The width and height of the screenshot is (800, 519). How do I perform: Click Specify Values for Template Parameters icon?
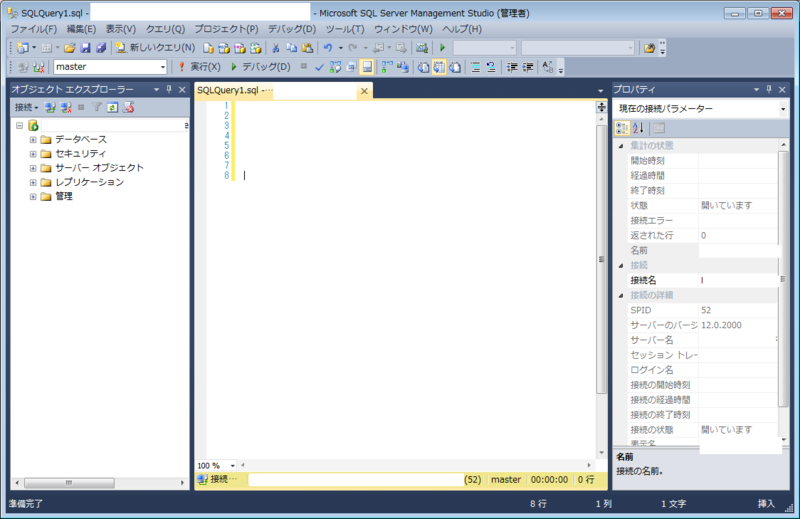click(x=548, y=67)
